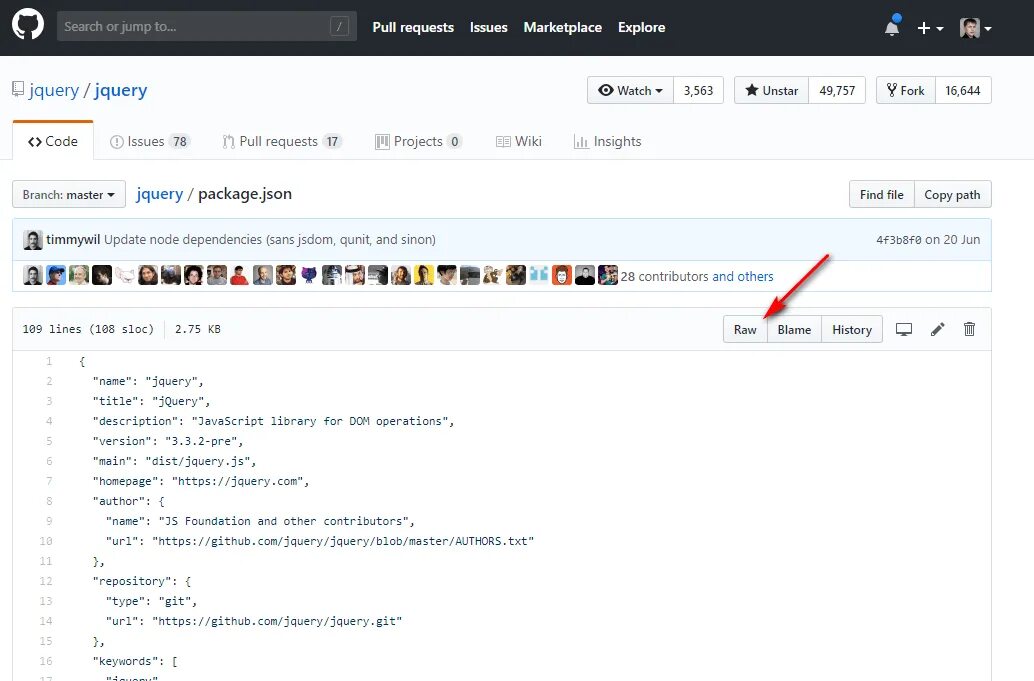Open the file History
1034x681 pixels.
coord(852,330)
